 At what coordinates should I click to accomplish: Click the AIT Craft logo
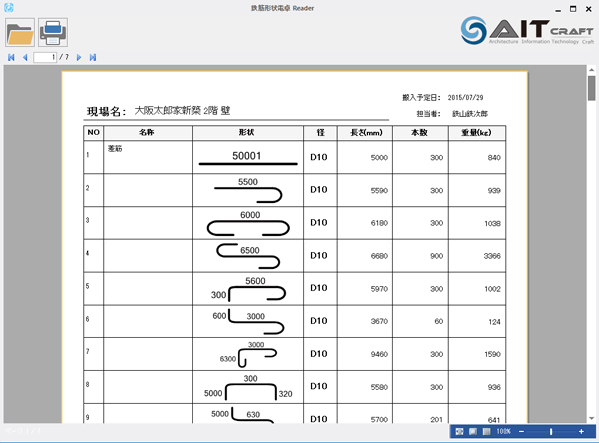(x=527, y=30)
